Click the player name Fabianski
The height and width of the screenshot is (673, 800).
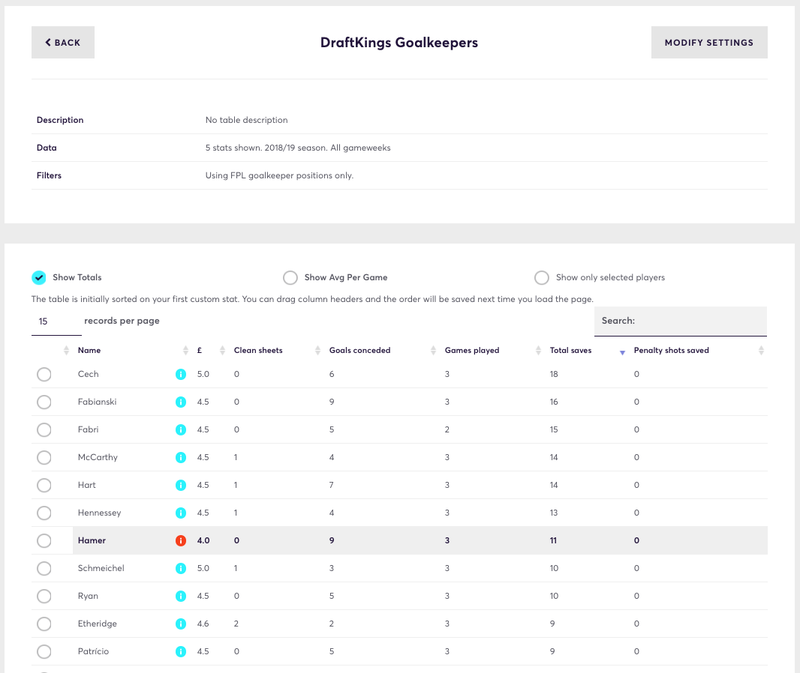[97, 402]
